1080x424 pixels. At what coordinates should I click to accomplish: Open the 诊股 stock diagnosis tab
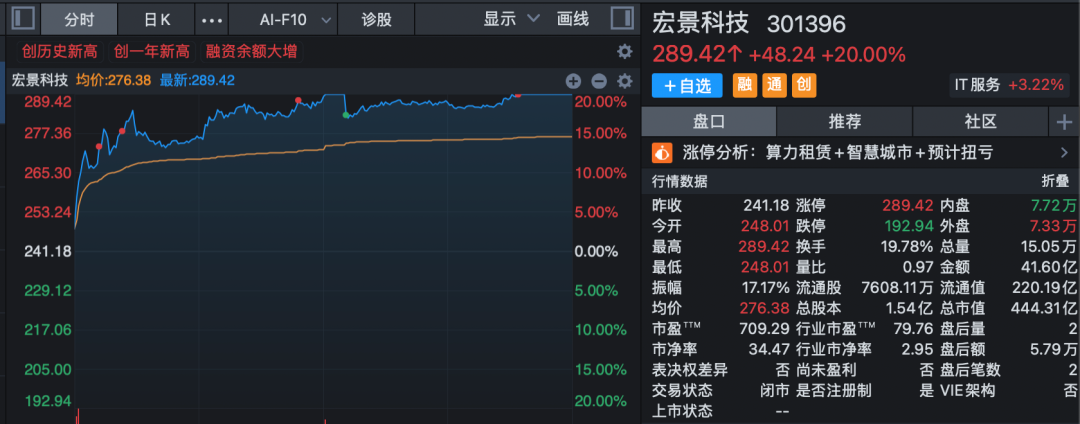click(377, 19)
